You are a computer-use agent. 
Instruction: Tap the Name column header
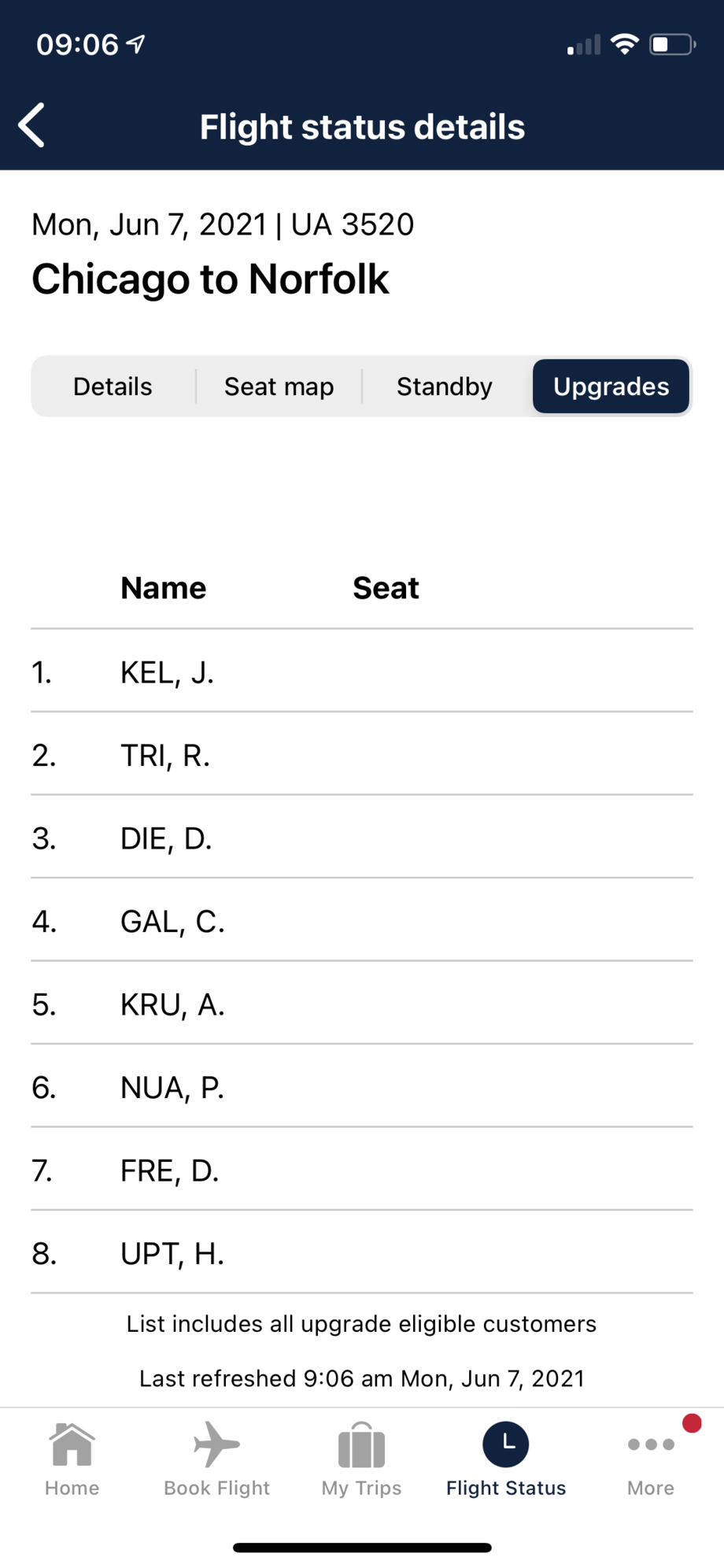(x=164, y=588)
